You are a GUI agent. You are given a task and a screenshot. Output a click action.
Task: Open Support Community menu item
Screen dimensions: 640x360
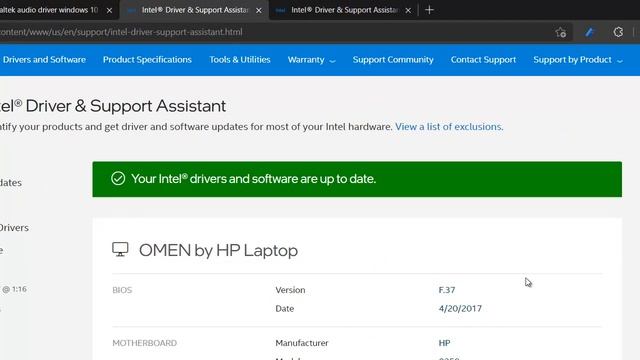tap(393, 60)
